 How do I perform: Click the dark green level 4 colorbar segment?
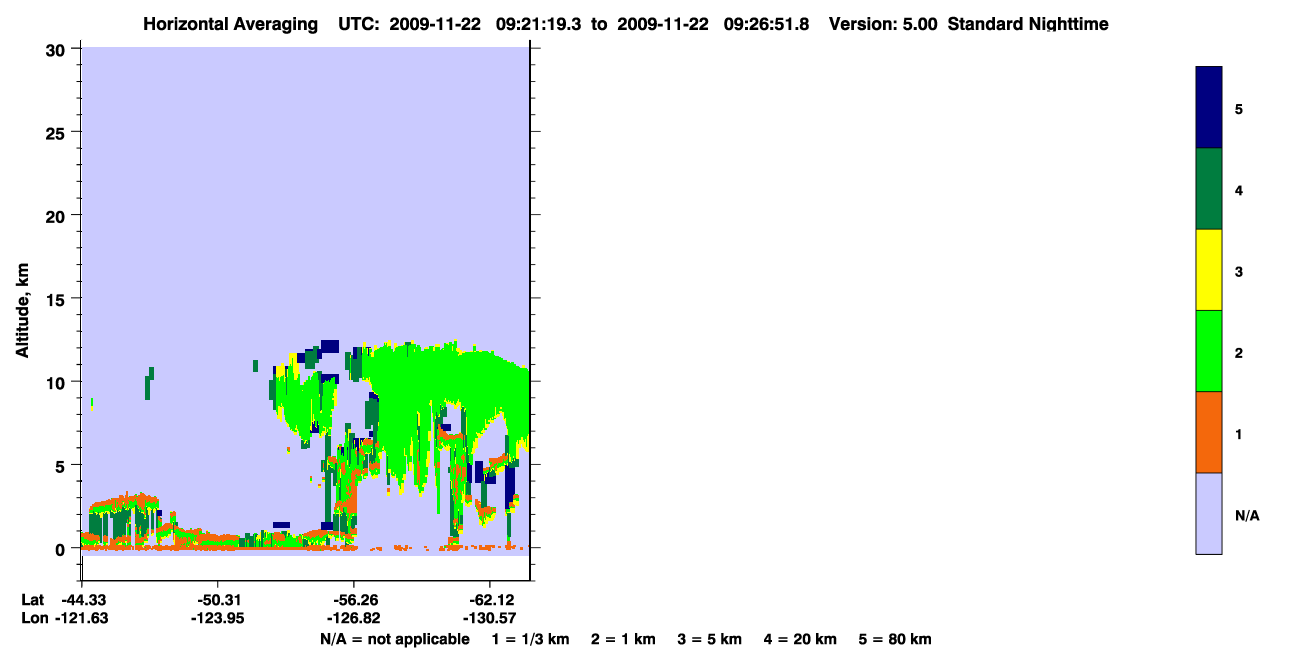tap(1208, 189)
